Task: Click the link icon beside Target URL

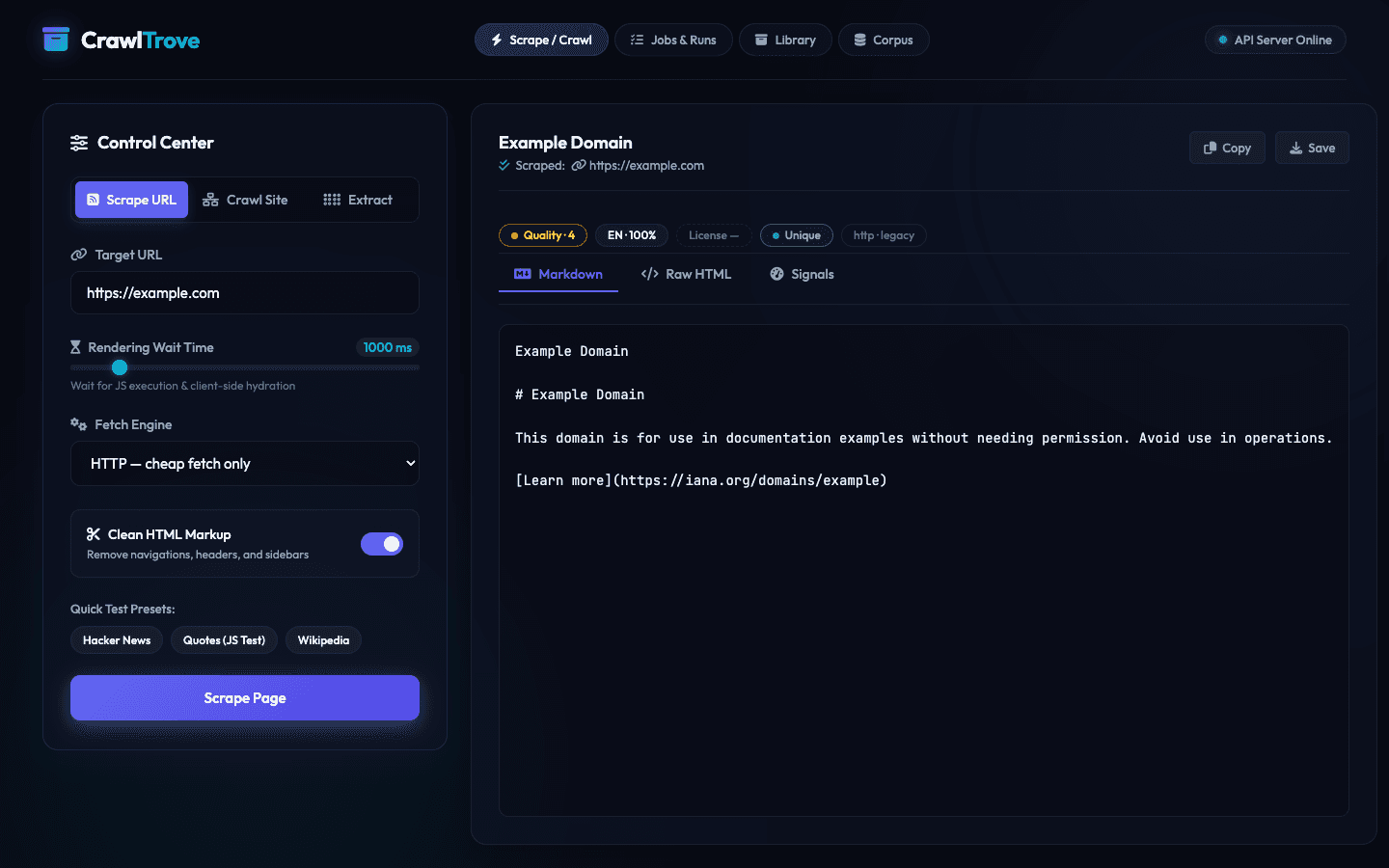Action: click(x=79, y=255)
